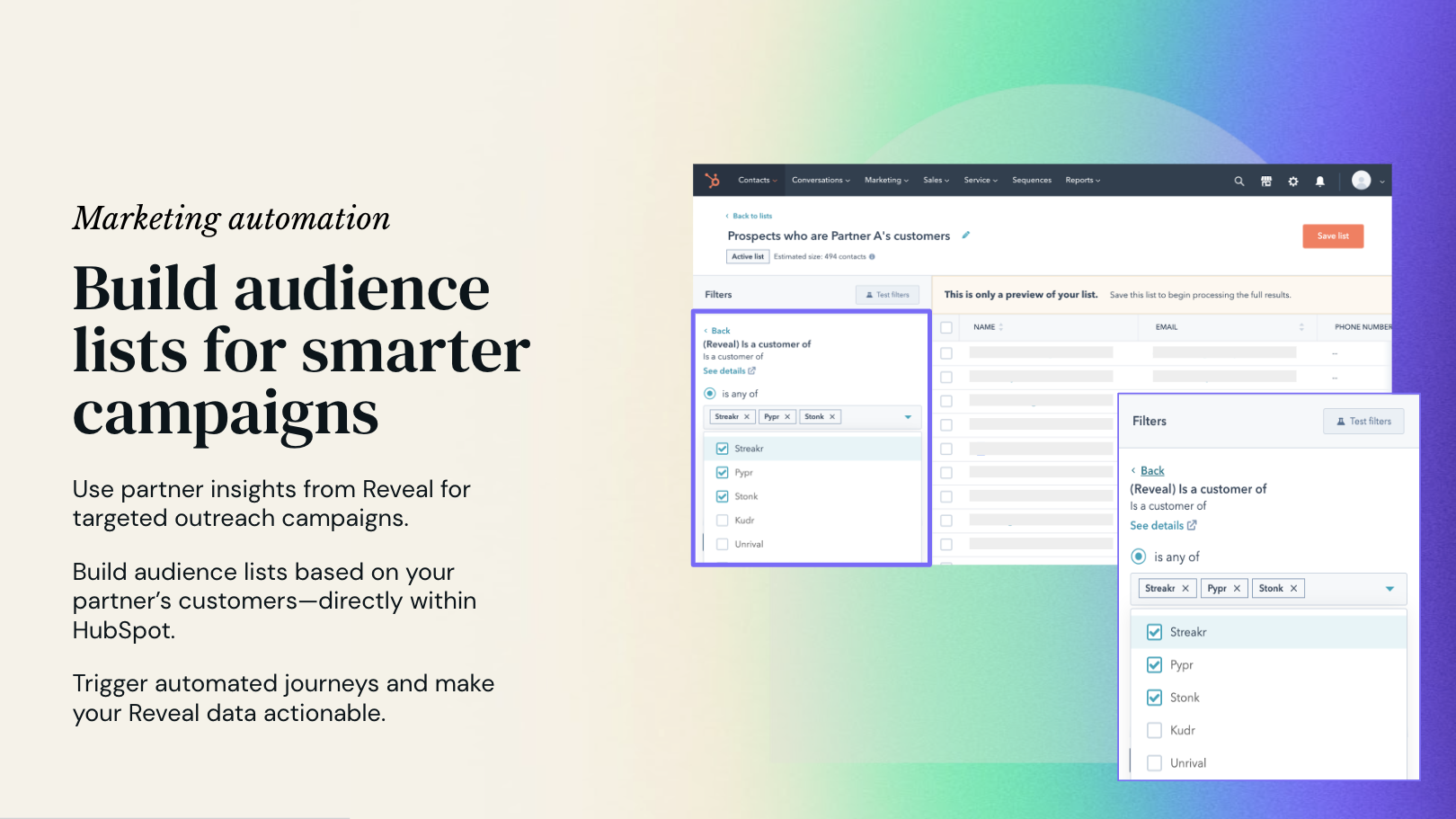Remove the Stonk chip in small Filters panel
1456x819 pixels.
coord(832,417)
